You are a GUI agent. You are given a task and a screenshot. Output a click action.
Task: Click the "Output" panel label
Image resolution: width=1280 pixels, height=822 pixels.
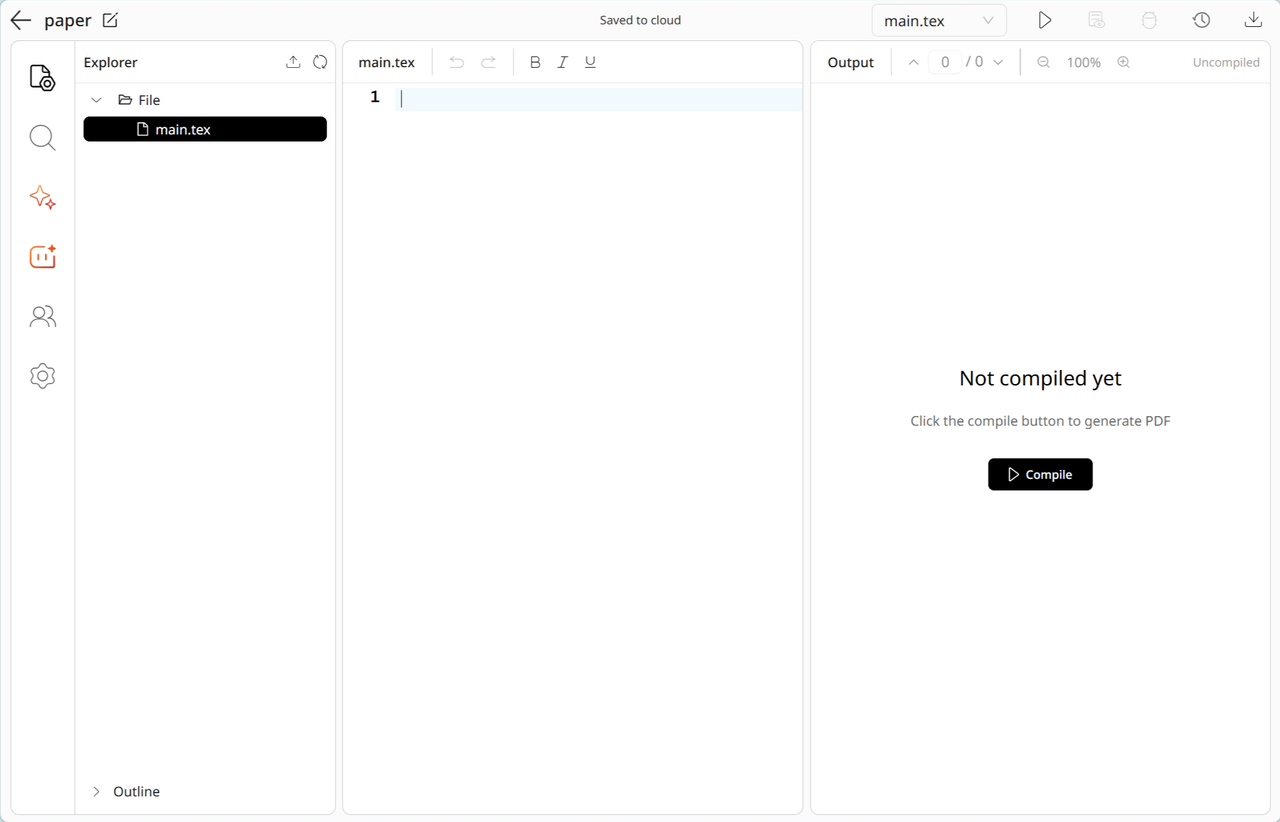pyautogui.click(x=851, y=62)
